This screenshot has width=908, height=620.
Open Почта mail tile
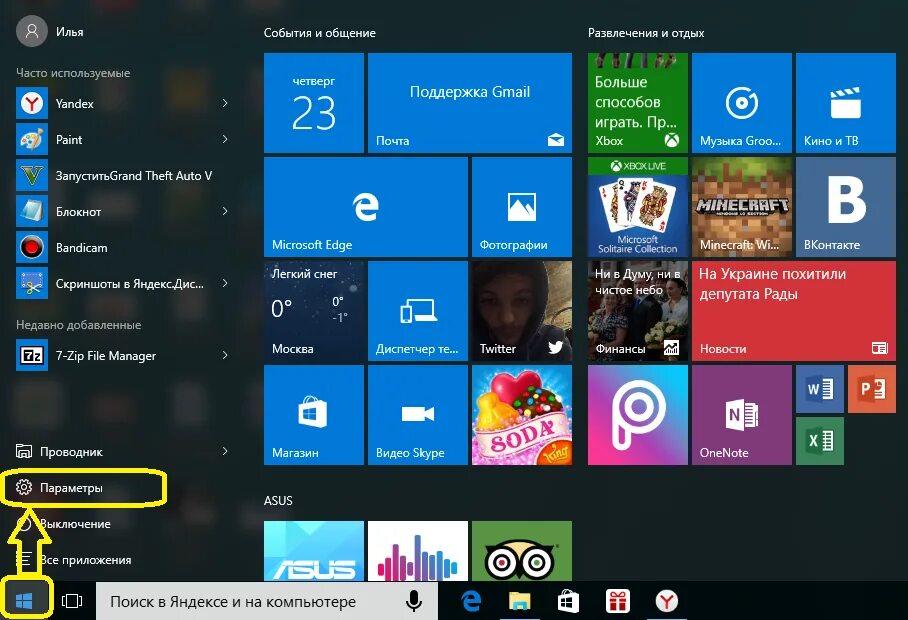[470, 103]
